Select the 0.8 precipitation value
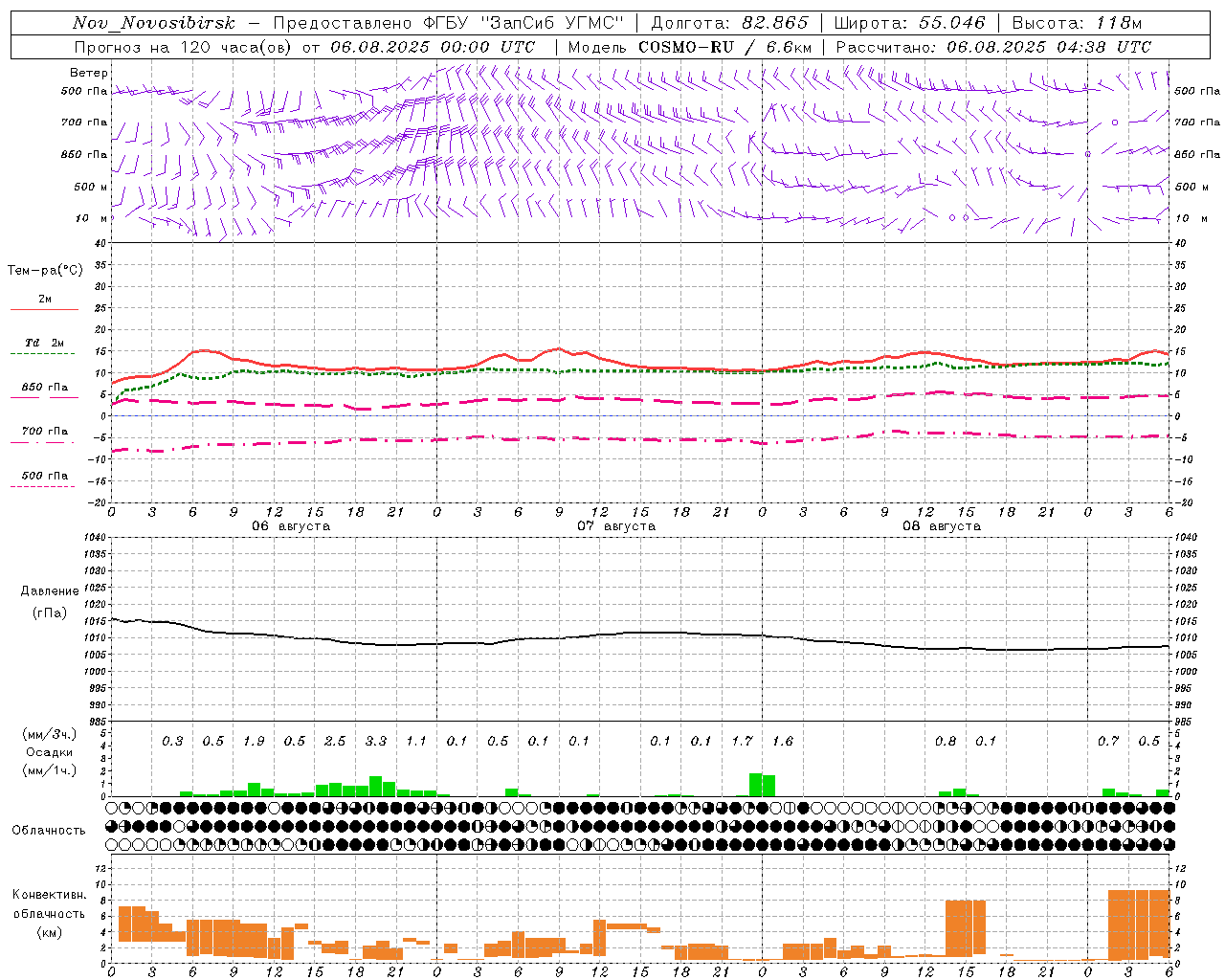The width and height of the screenshot is (1225, 980). tap(946, 741)
